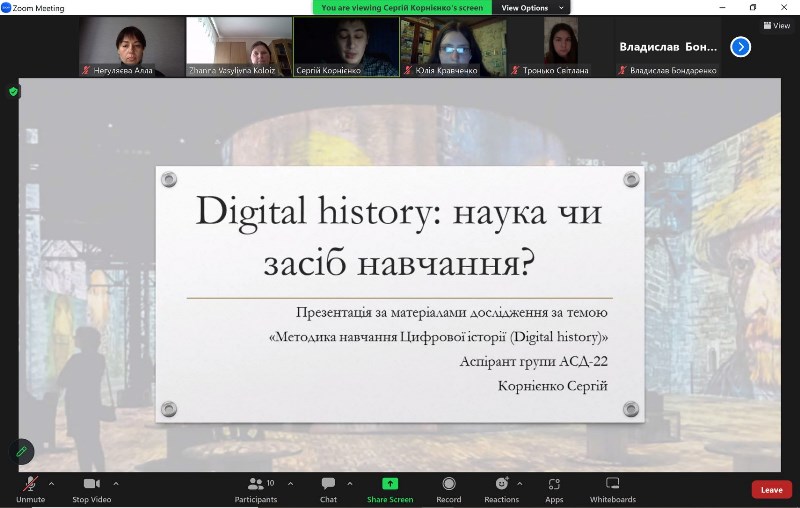The height and width of the screenshot is (508, 800).
Task: Expand the Participants options arrow
Action: (291, 484)
